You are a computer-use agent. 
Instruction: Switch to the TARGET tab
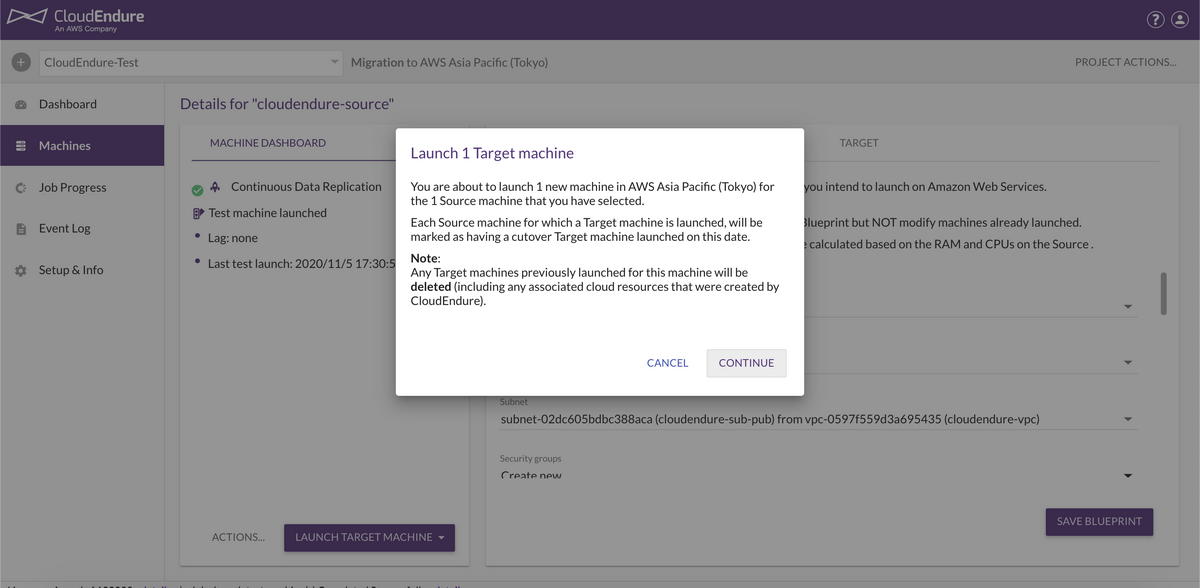pos(859,143)
